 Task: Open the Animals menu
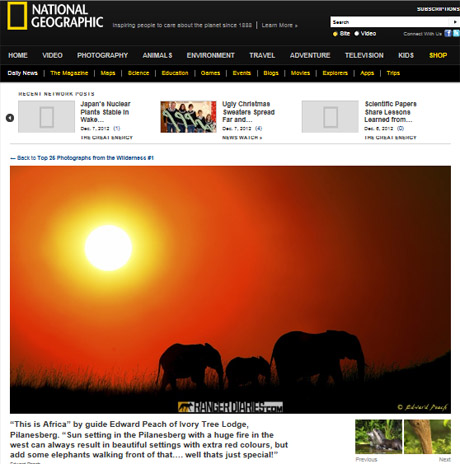(x=157, y=55)
